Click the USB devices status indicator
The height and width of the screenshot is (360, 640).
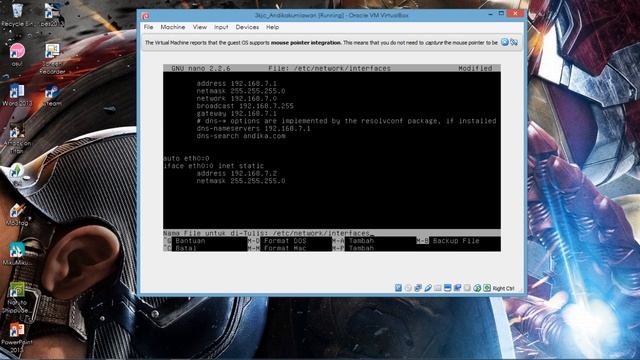tap(428, 288)
